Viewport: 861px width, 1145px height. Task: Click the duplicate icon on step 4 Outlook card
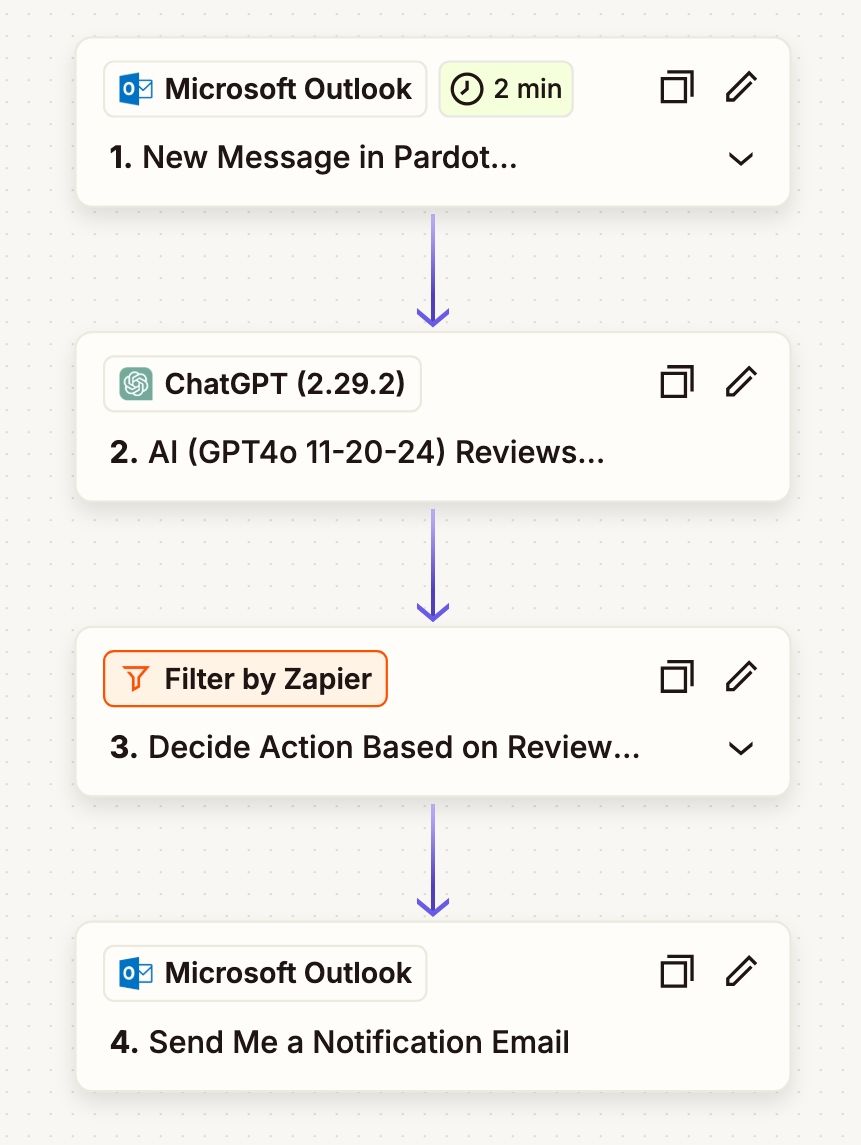(x=677, y=972)
